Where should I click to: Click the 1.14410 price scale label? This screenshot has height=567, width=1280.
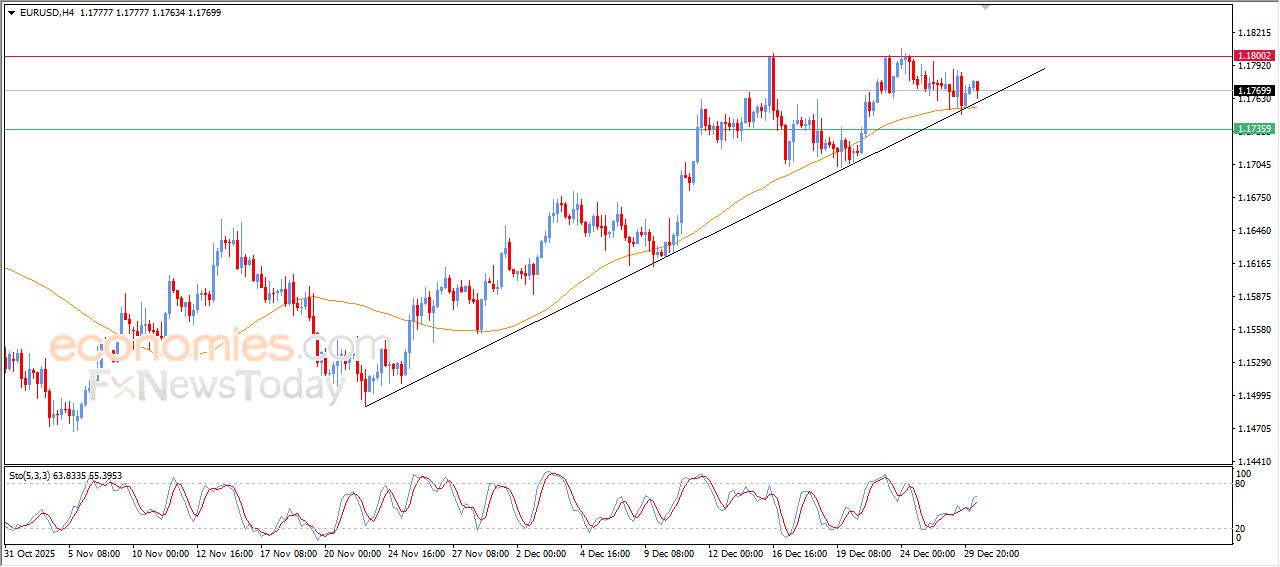tap(1253, 462)
